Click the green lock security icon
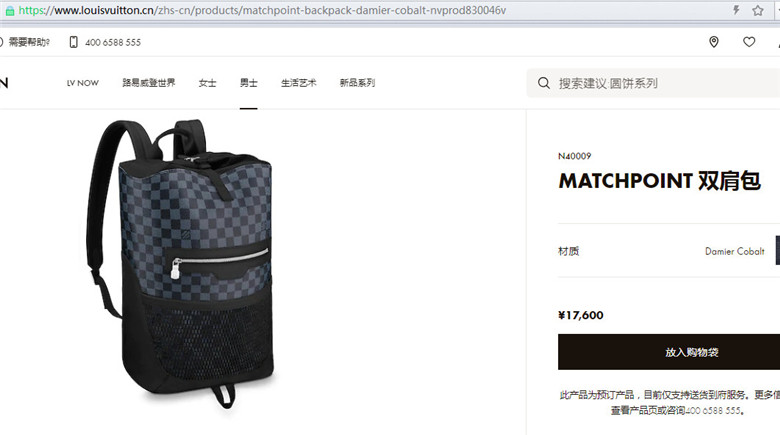 9,10
